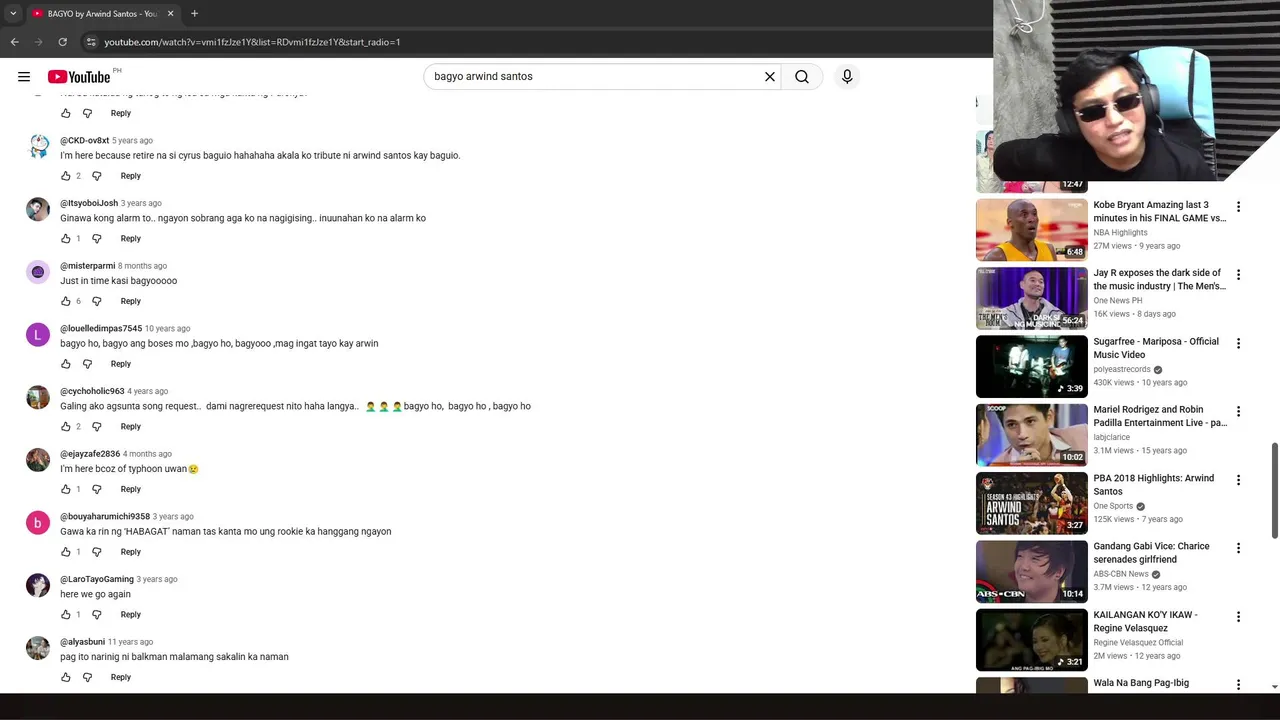Screen dimensions: 1280x720
Task: Like the comment by @misterparmi
Action: [x=66, y=301]
